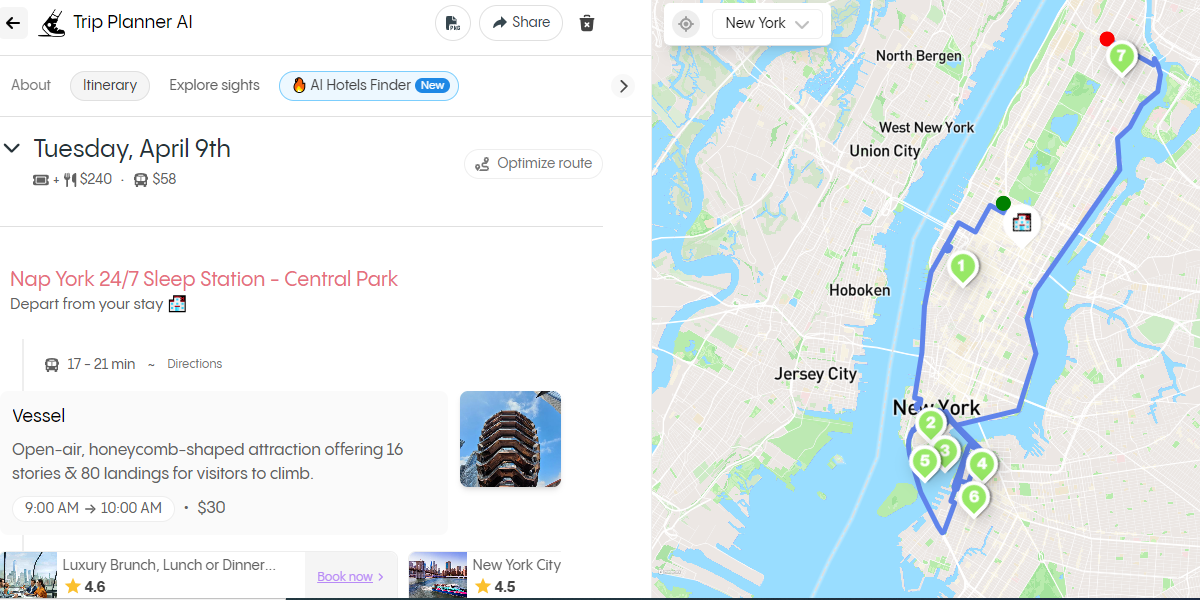Click the bus transit icon beside 17 - 21 min
Screen dimensions: 1200x600
[x=52, y=365]
